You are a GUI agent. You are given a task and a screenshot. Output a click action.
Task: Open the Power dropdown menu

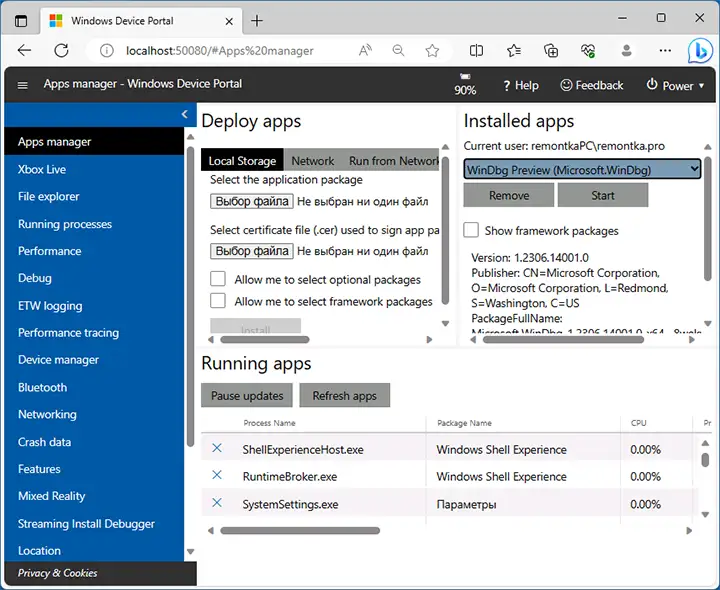tap(675, 85)
